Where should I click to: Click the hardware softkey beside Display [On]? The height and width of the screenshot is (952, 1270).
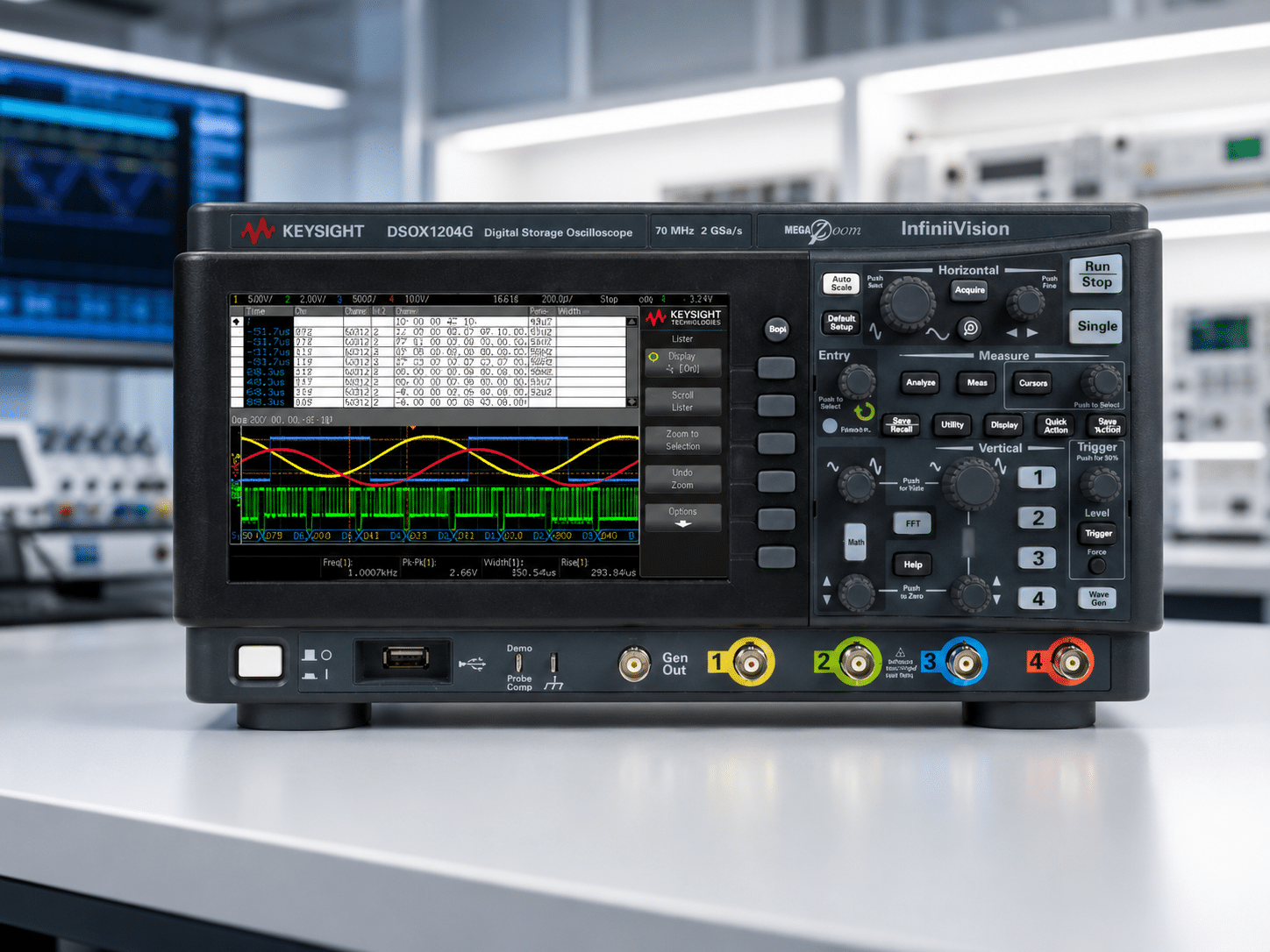coord(776,367)
